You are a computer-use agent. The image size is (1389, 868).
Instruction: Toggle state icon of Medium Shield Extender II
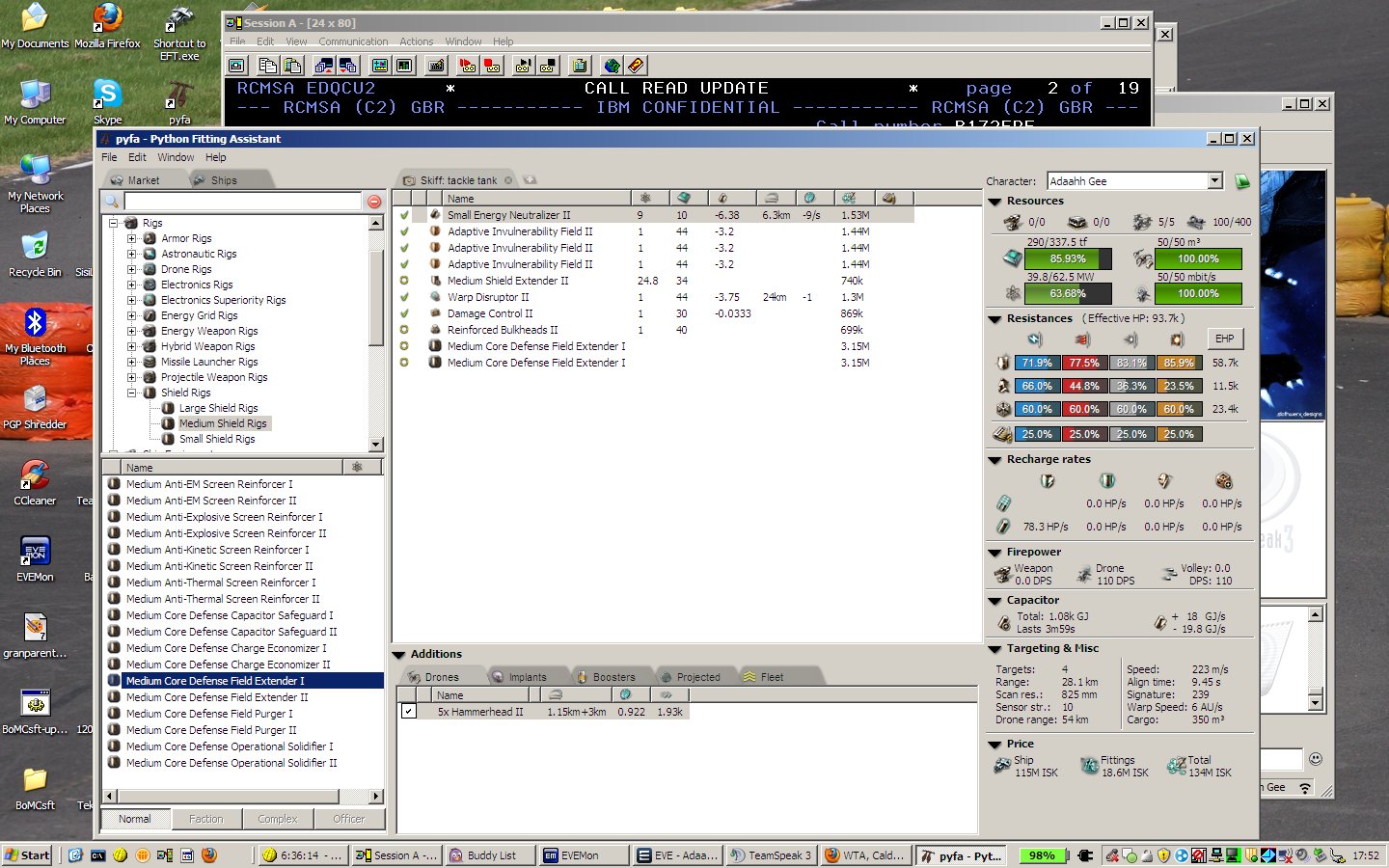404,281
